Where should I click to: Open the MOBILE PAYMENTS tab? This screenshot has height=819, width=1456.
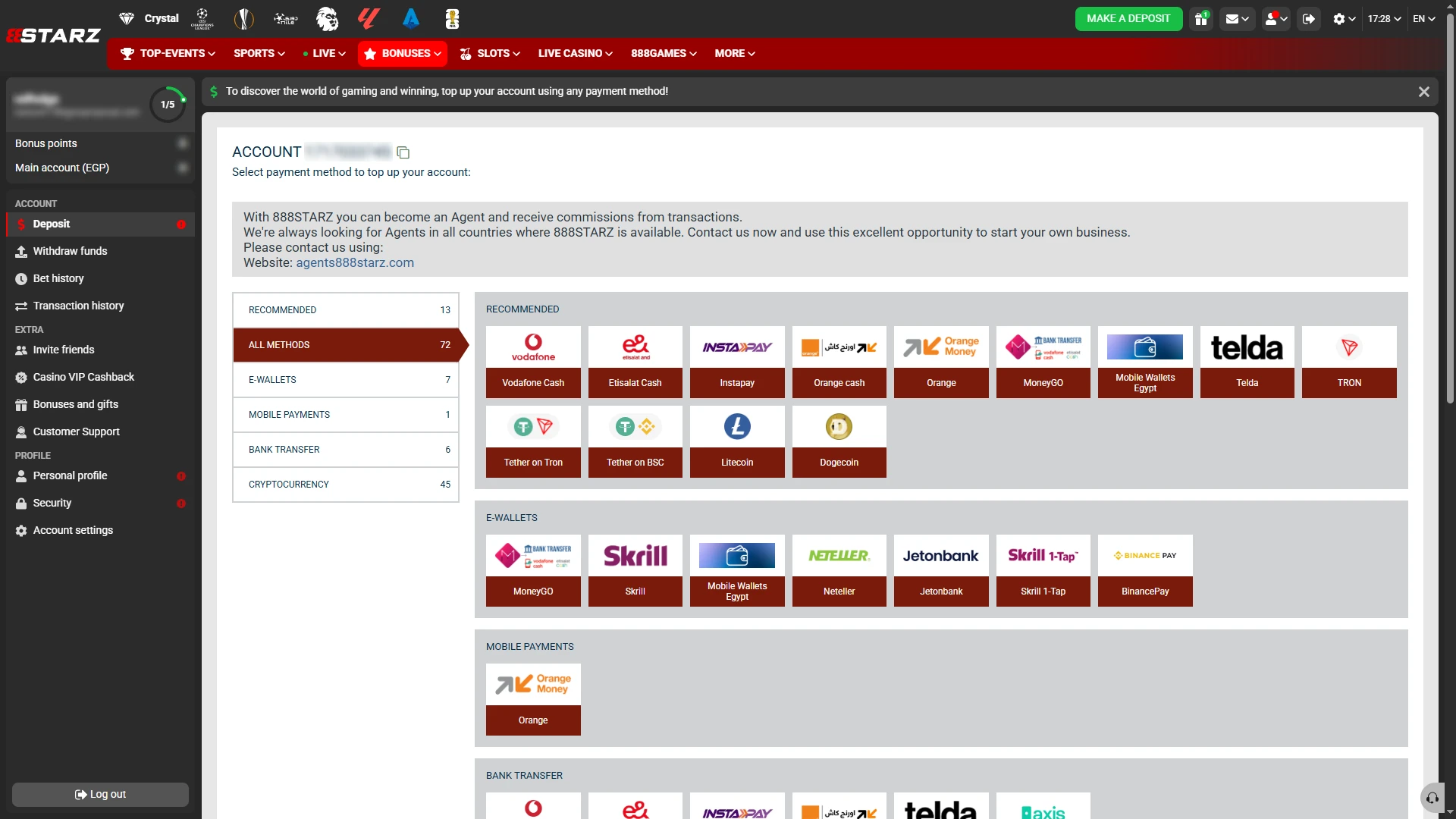pyautogui.click(x=346, y=415)
